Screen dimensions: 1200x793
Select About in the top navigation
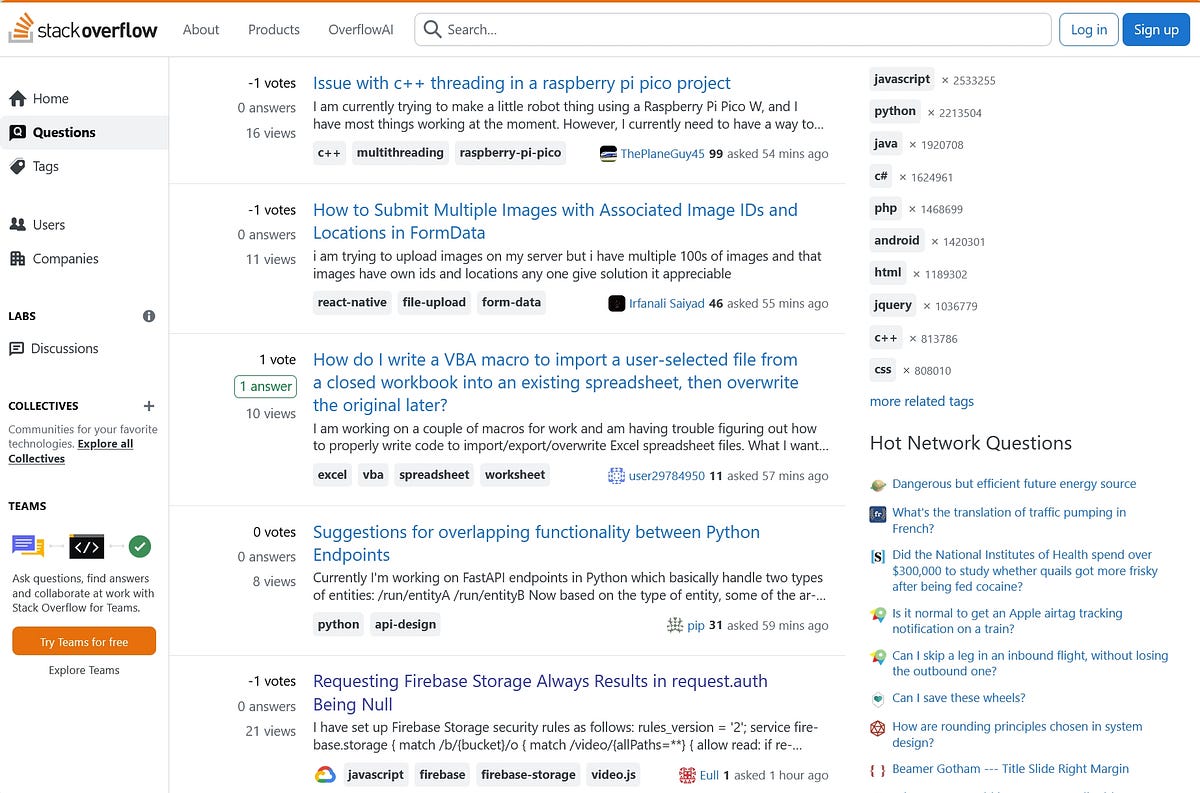[x=200, y=29]
